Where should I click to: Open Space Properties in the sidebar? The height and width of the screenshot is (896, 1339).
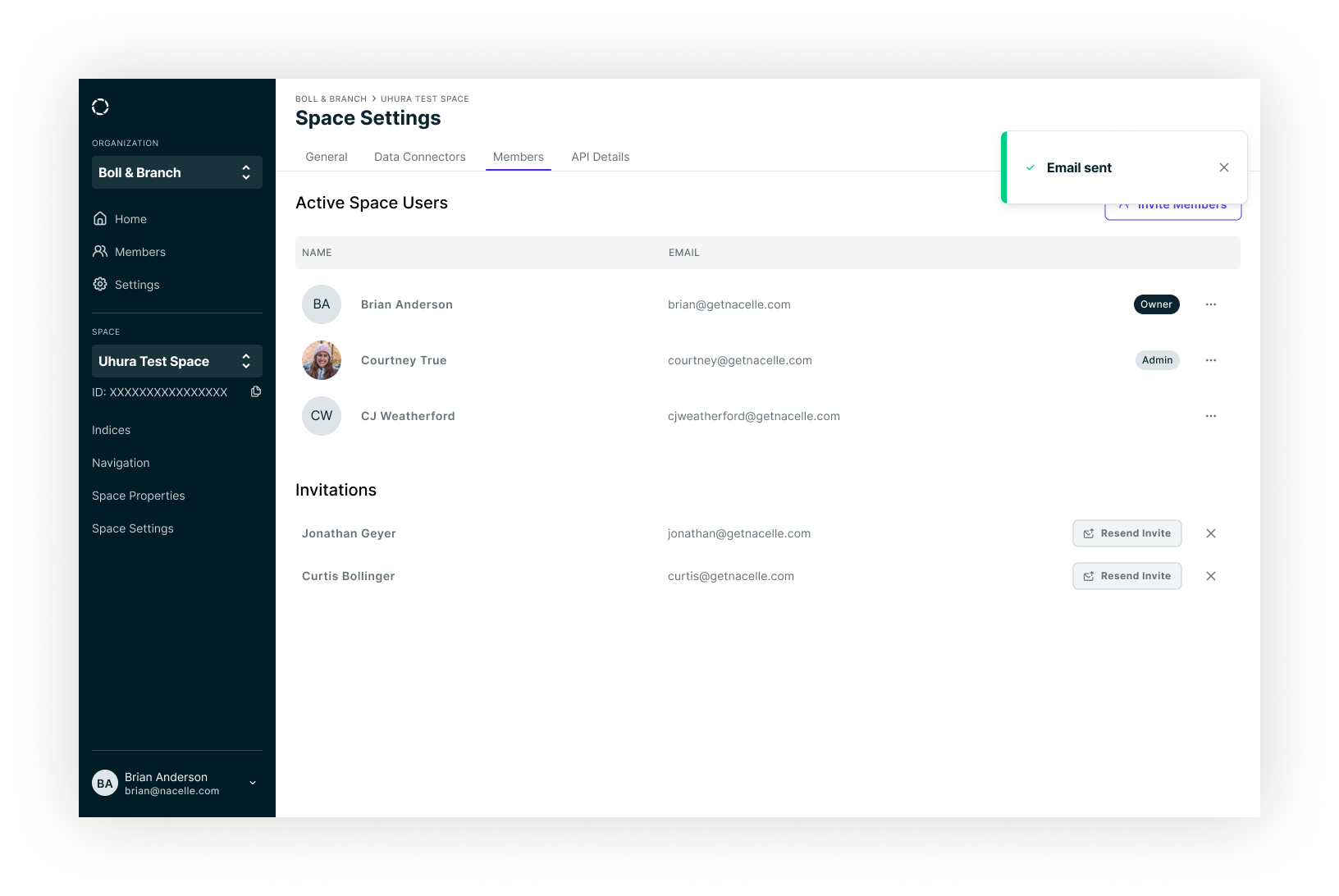pyautogui.click(x=139, y=496)
